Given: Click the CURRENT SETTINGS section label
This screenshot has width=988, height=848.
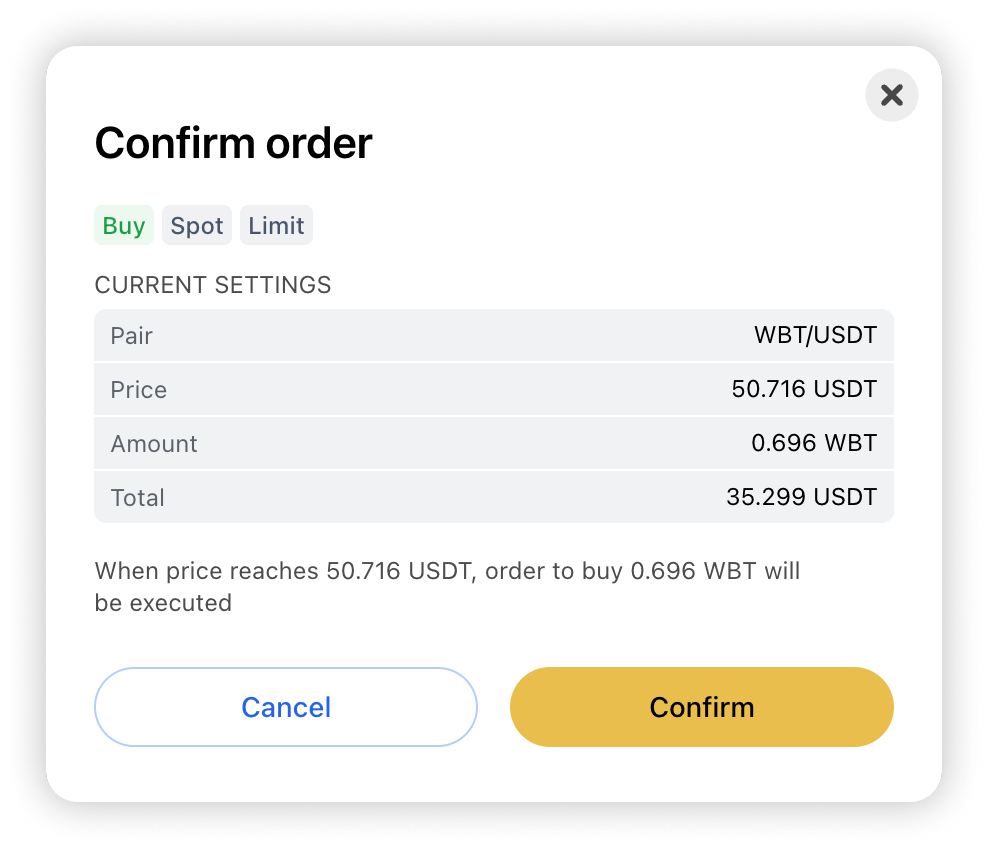Looking at the screenshot, I should tap(213, 285).
